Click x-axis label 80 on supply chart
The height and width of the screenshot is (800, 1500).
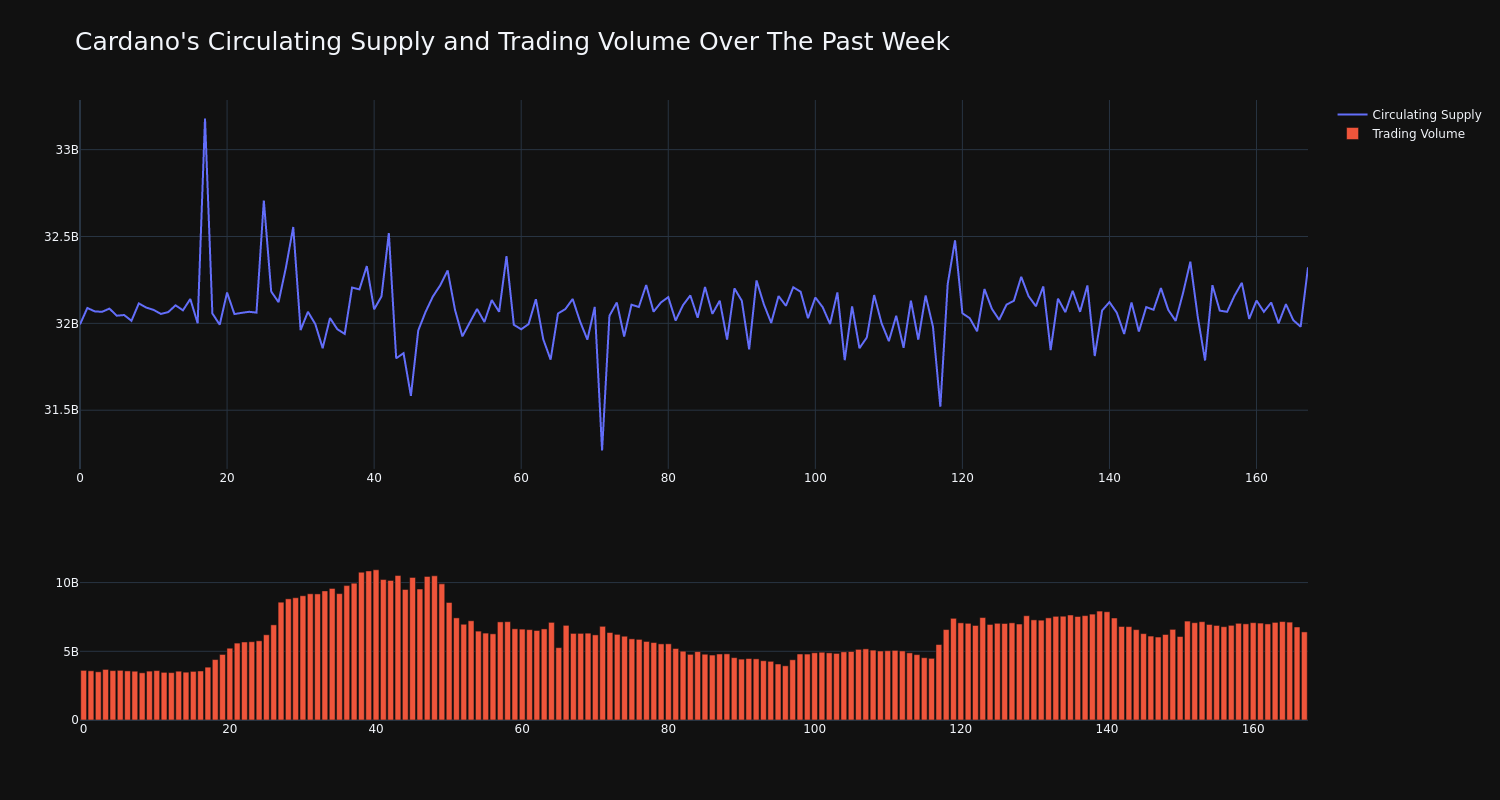point(668,478)
